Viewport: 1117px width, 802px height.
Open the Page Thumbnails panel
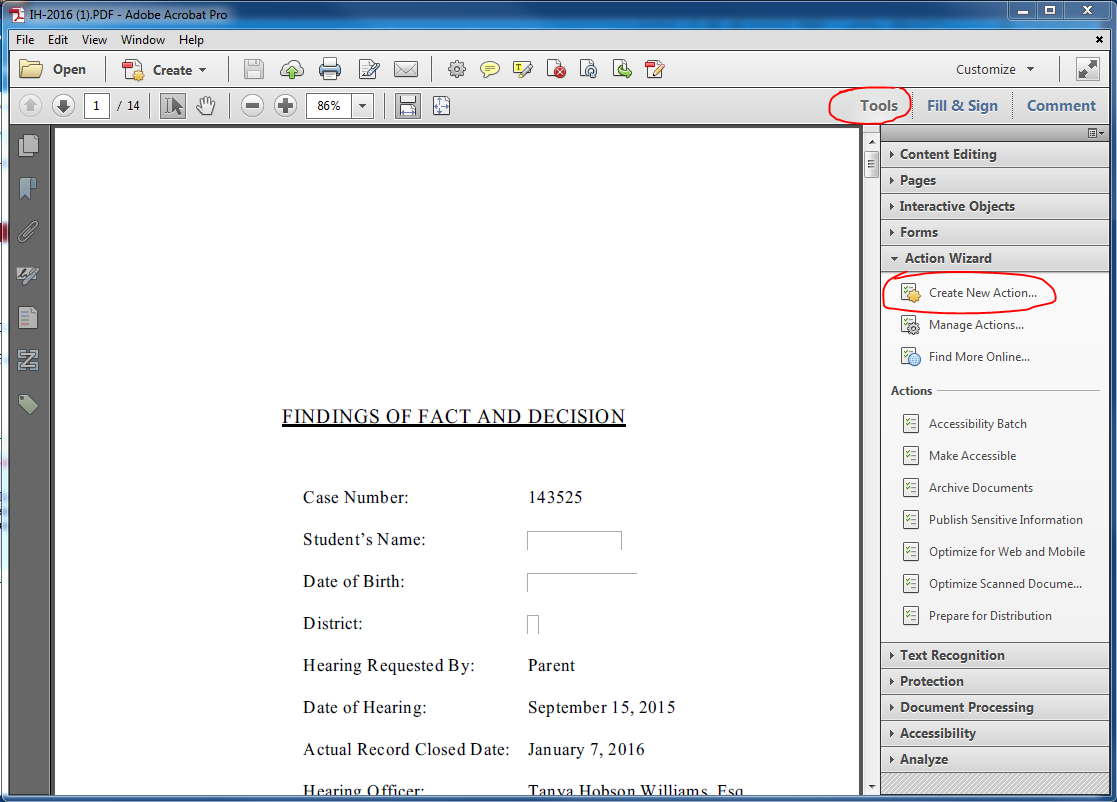pyautogui.click(x=28, y=145)
